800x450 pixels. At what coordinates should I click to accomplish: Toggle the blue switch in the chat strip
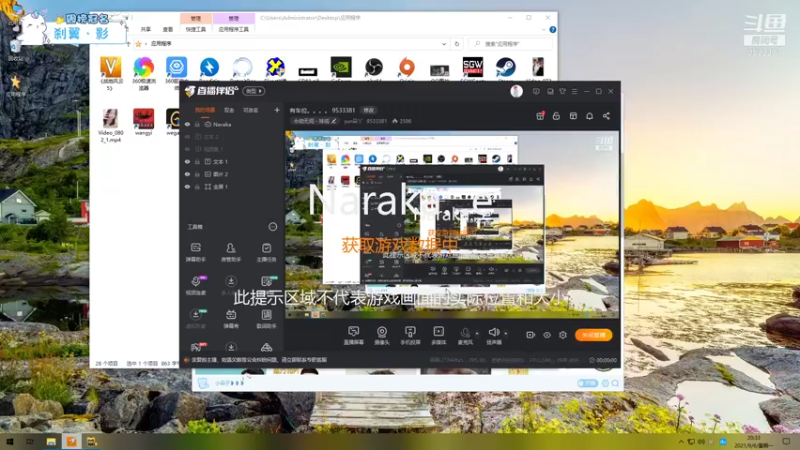(587, 383)
